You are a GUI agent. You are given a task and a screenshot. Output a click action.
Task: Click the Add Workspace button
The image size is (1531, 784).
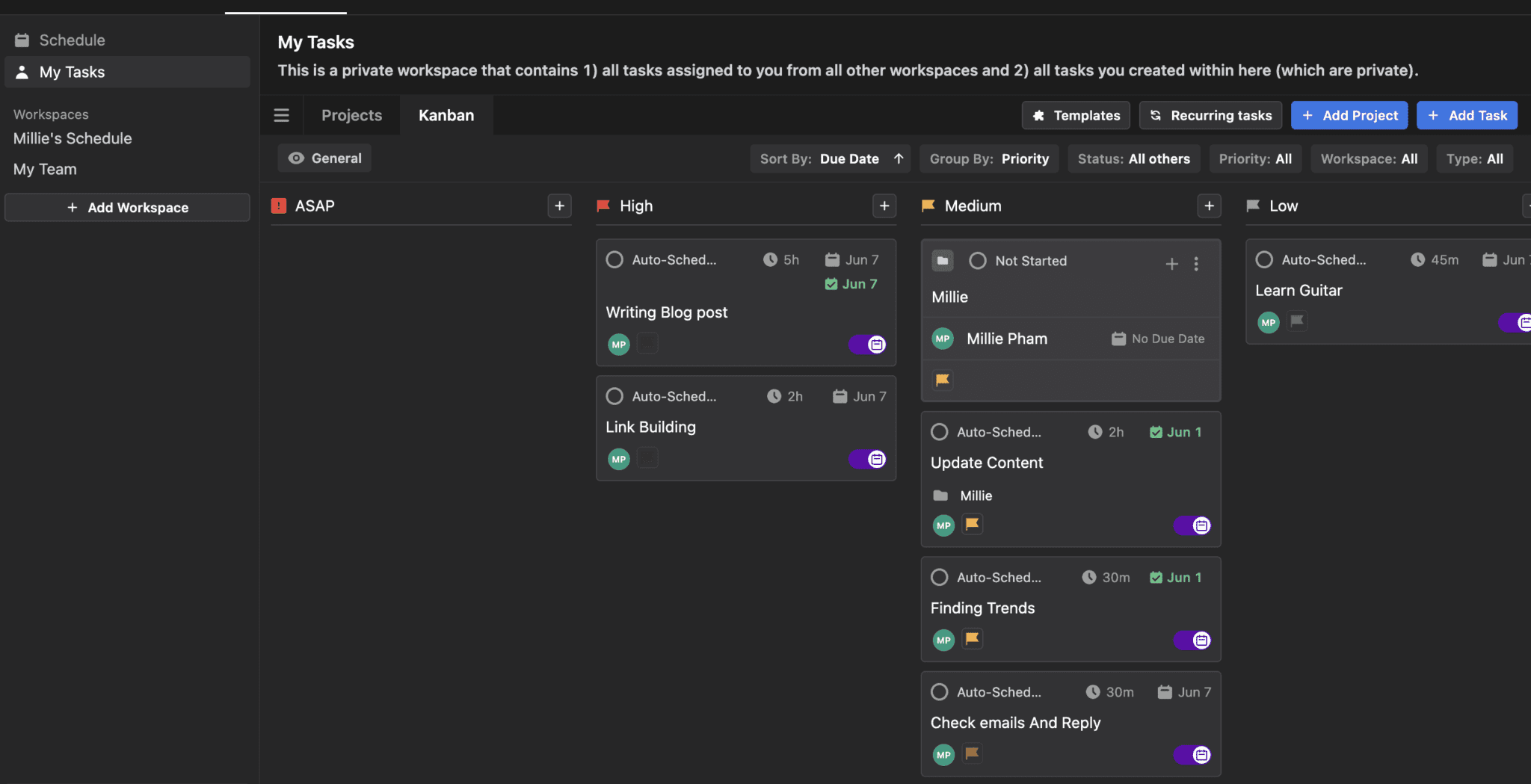tap(127, 207)
